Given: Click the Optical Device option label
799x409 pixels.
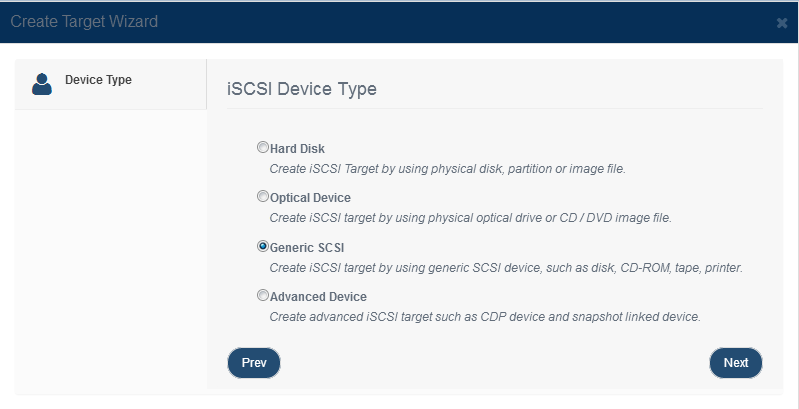Looking at the screenshot, I should point(310,198).
